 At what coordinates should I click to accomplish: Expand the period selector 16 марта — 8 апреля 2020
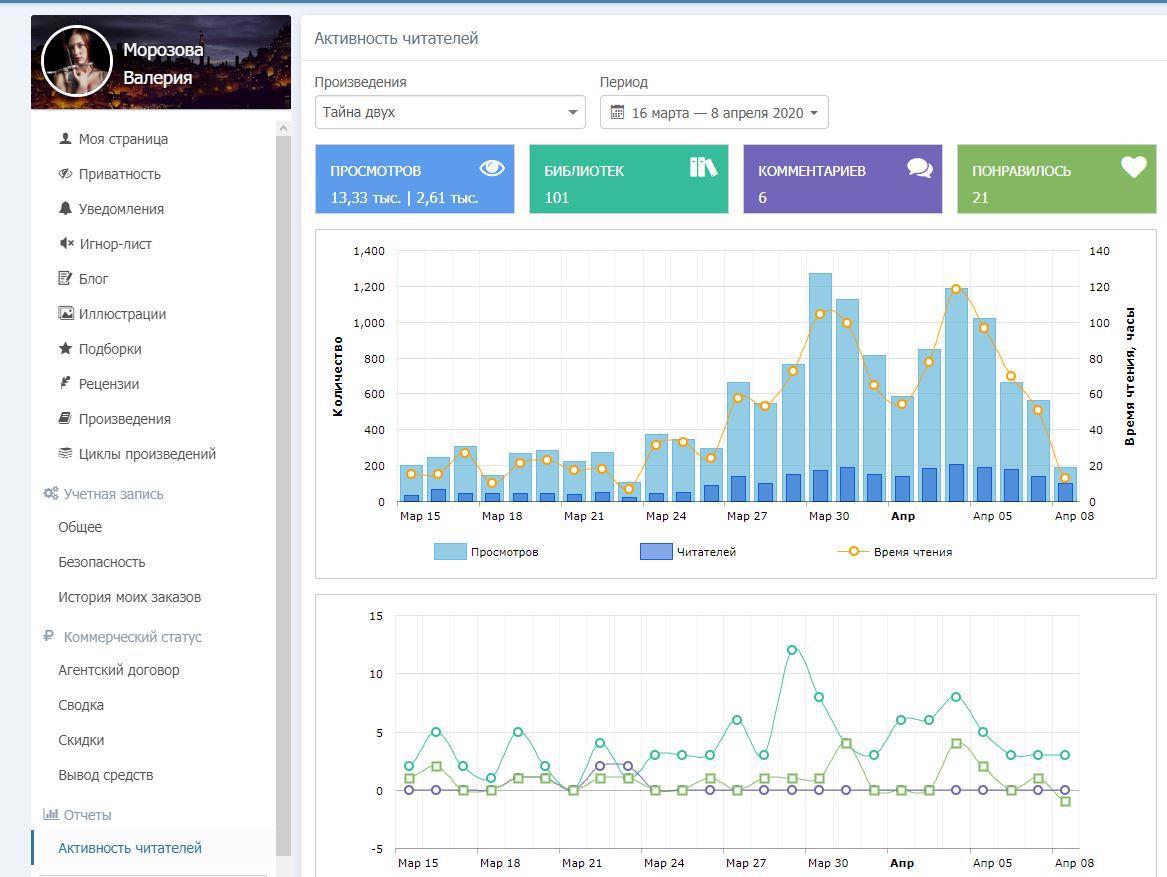[714, 113]
